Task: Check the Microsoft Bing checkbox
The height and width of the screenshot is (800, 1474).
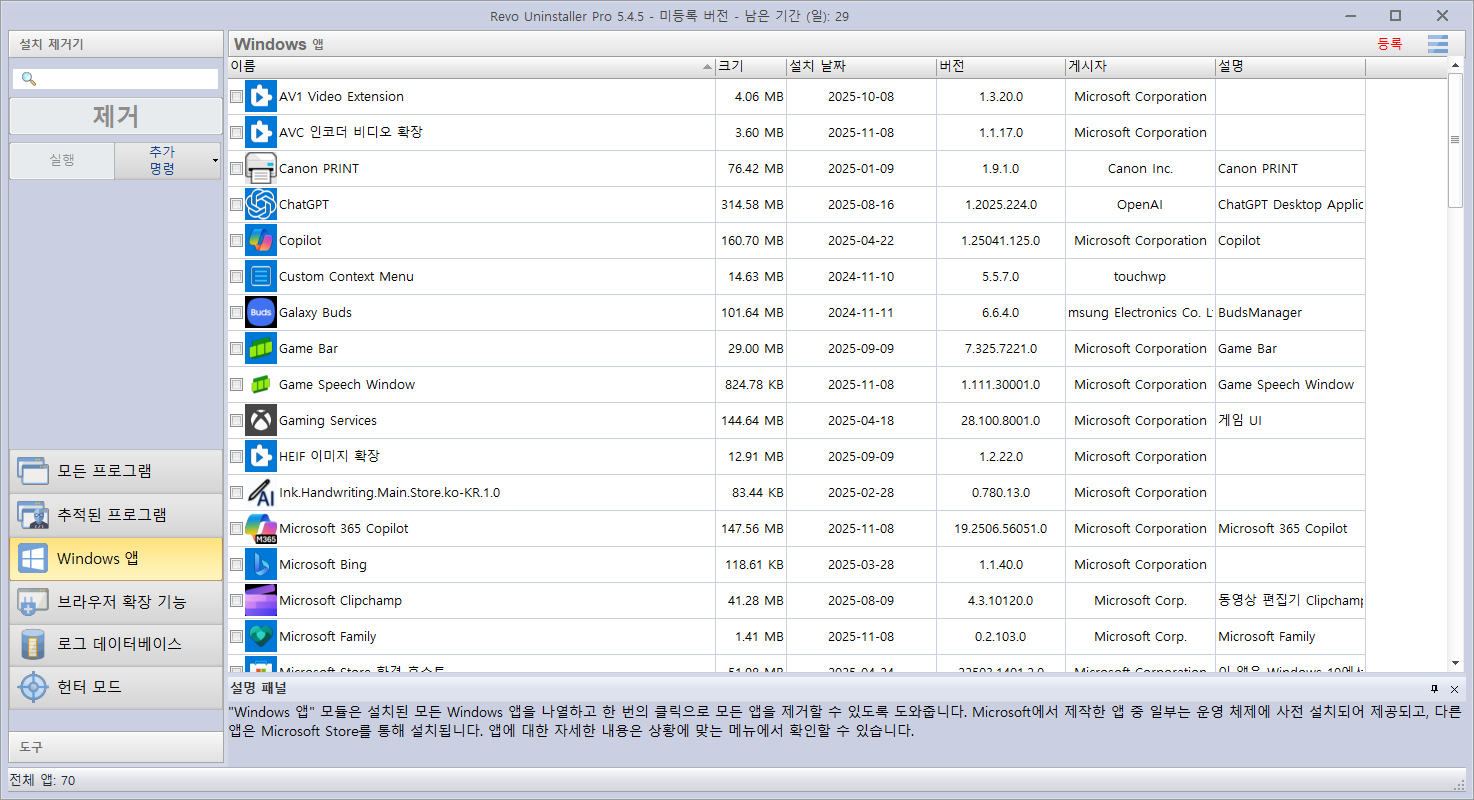Action: (x=236, y=565)
